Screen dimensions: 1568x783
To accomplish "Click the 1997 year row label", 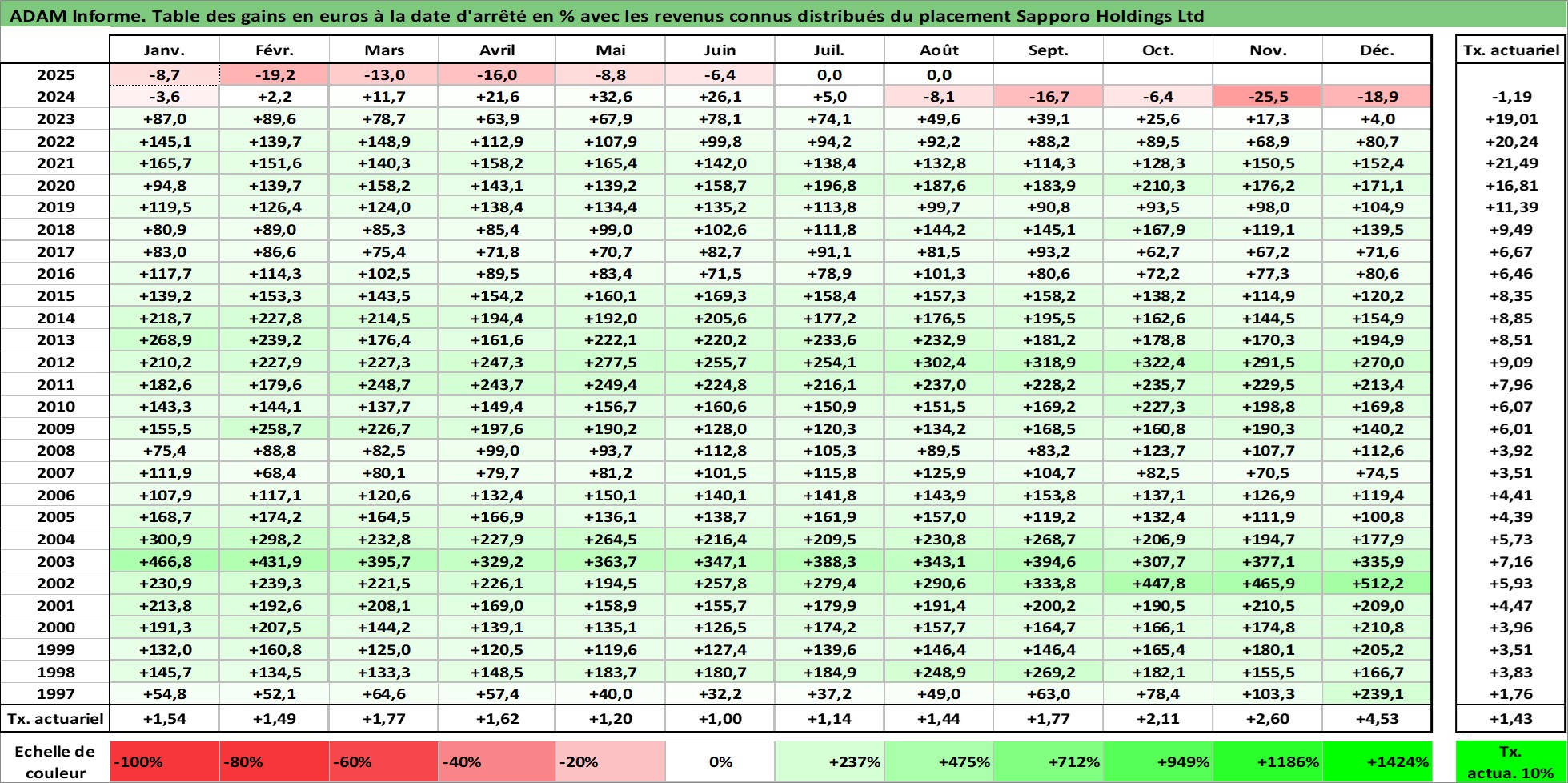I will 55,694.
